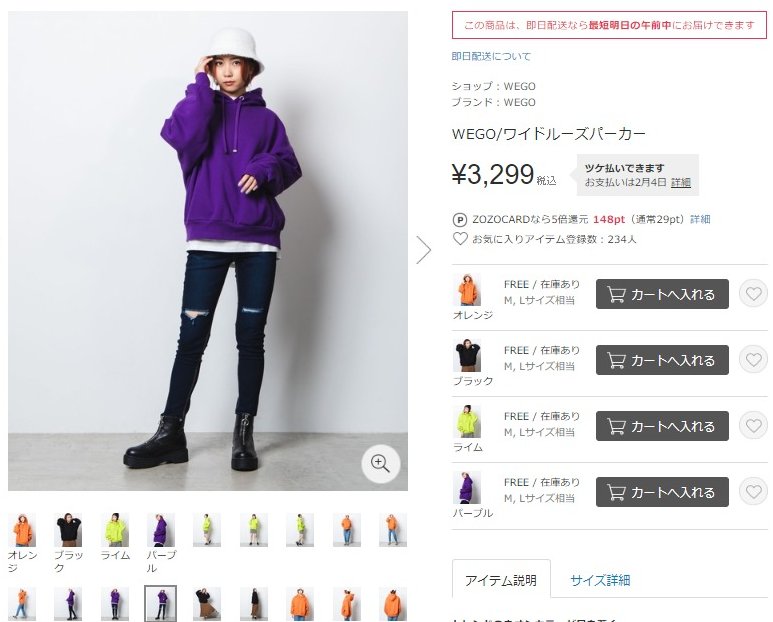Open 詳細 link in ツケ払い notice
Viewport: 773px width, 622px height.
[680, 182]
